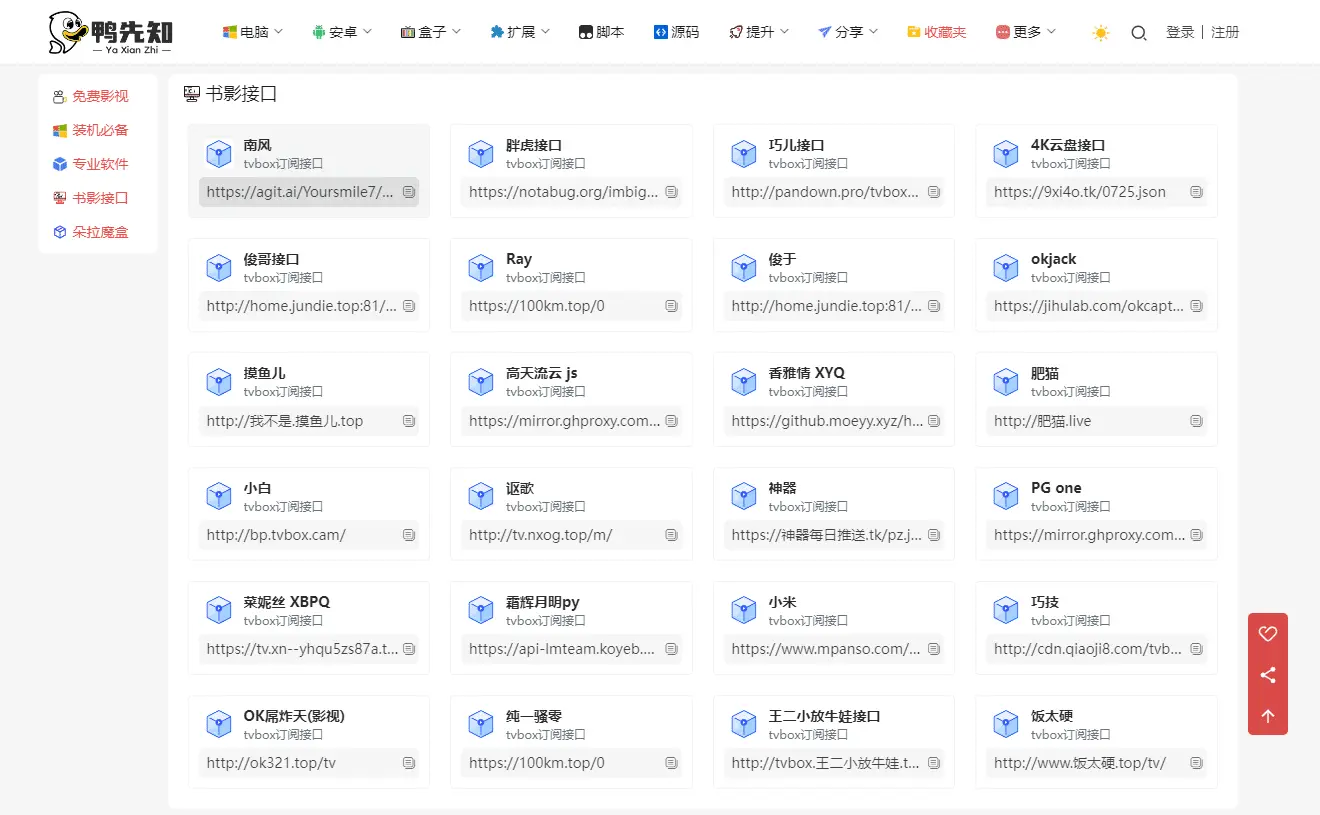This screenshot has height=815, width=1320.
Task: Copy the 小白 URL icon
Action: 409,535
